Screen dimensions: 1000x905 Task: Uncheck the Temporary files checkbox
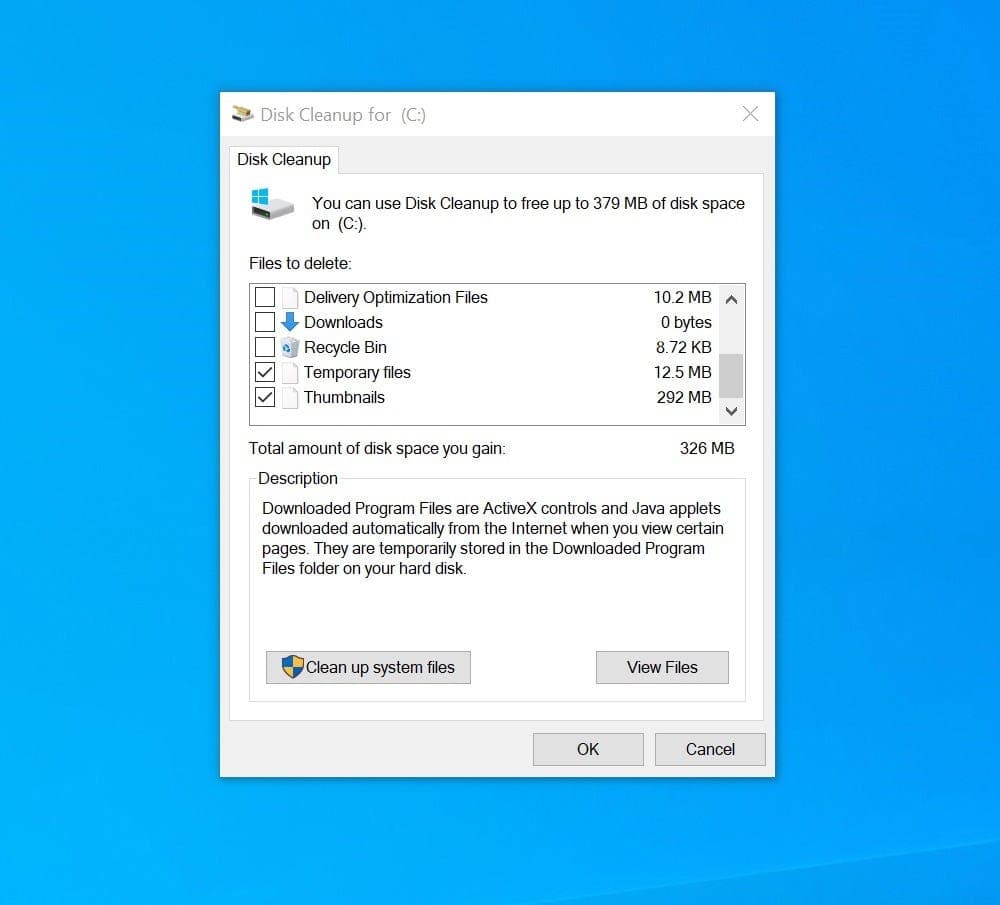click(265, 372)
